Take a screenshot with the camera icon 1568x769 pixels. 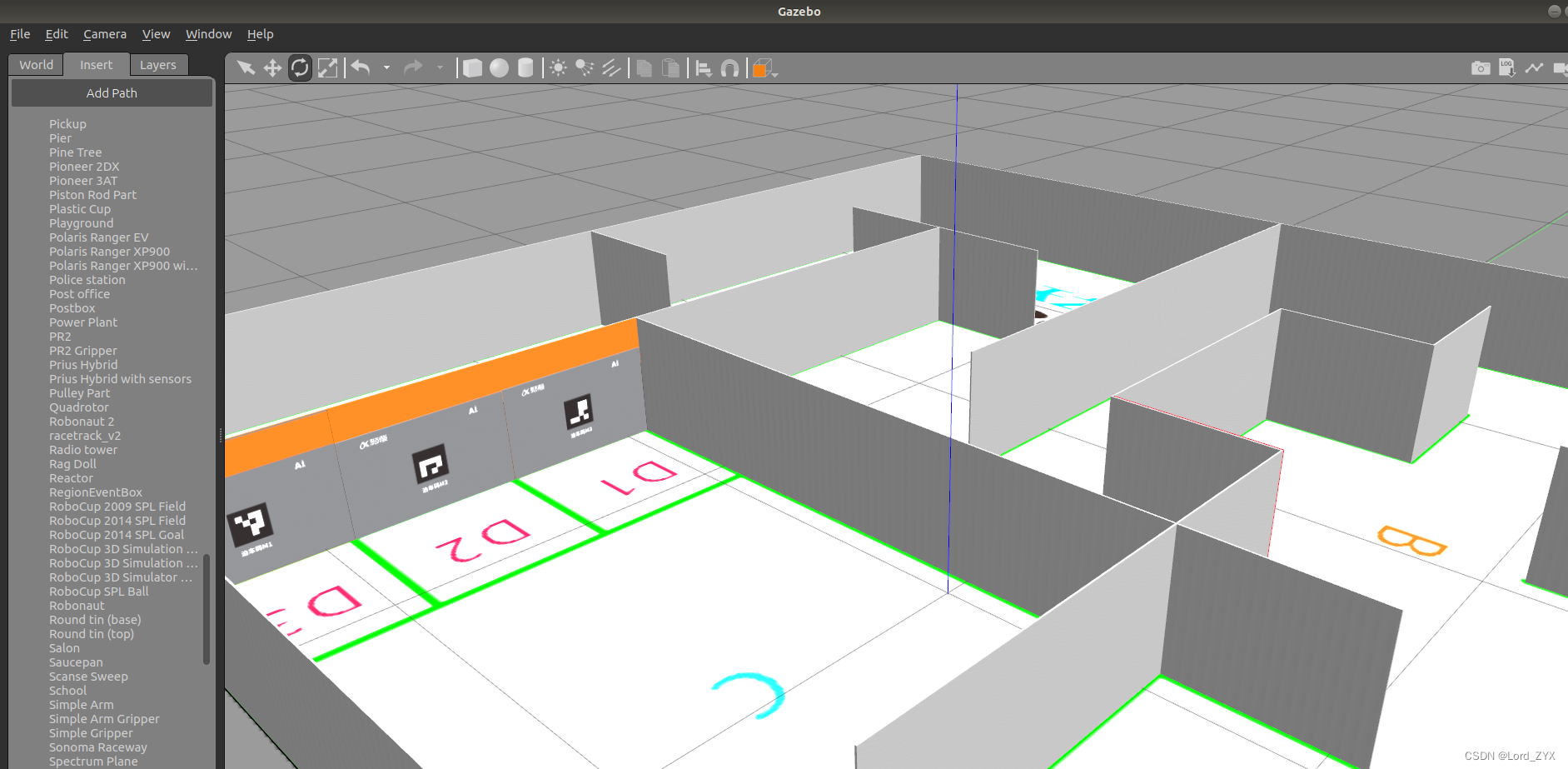(x=1481, y=67)
